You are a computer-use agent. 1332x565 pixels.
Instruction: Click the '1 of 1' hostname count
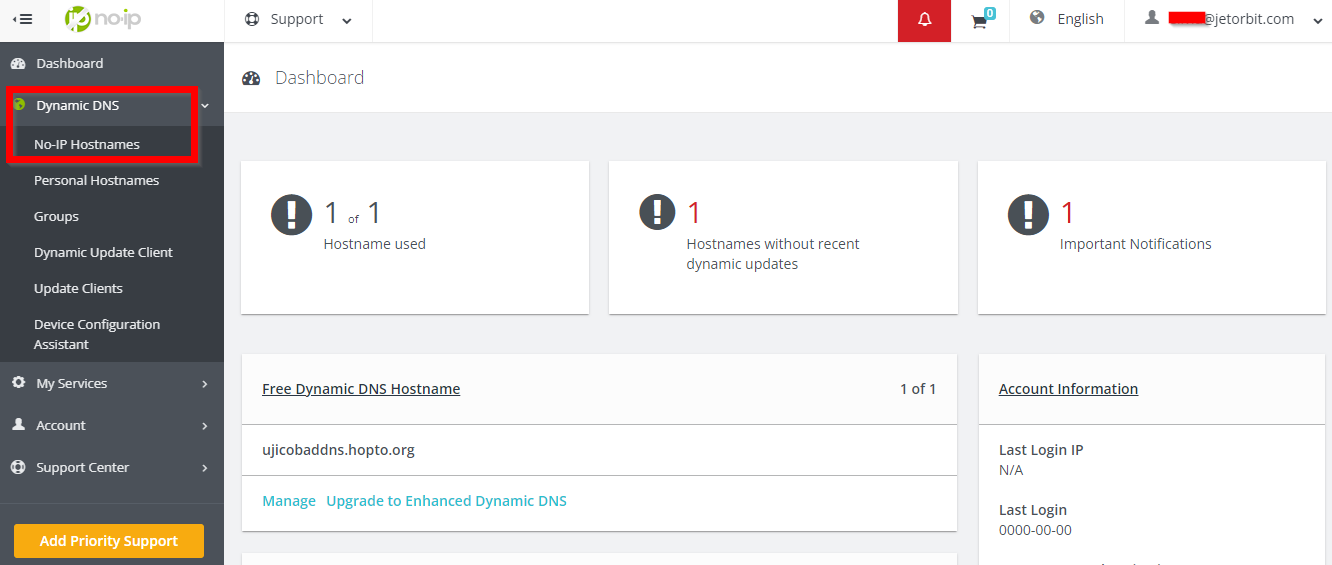point(918,389)
